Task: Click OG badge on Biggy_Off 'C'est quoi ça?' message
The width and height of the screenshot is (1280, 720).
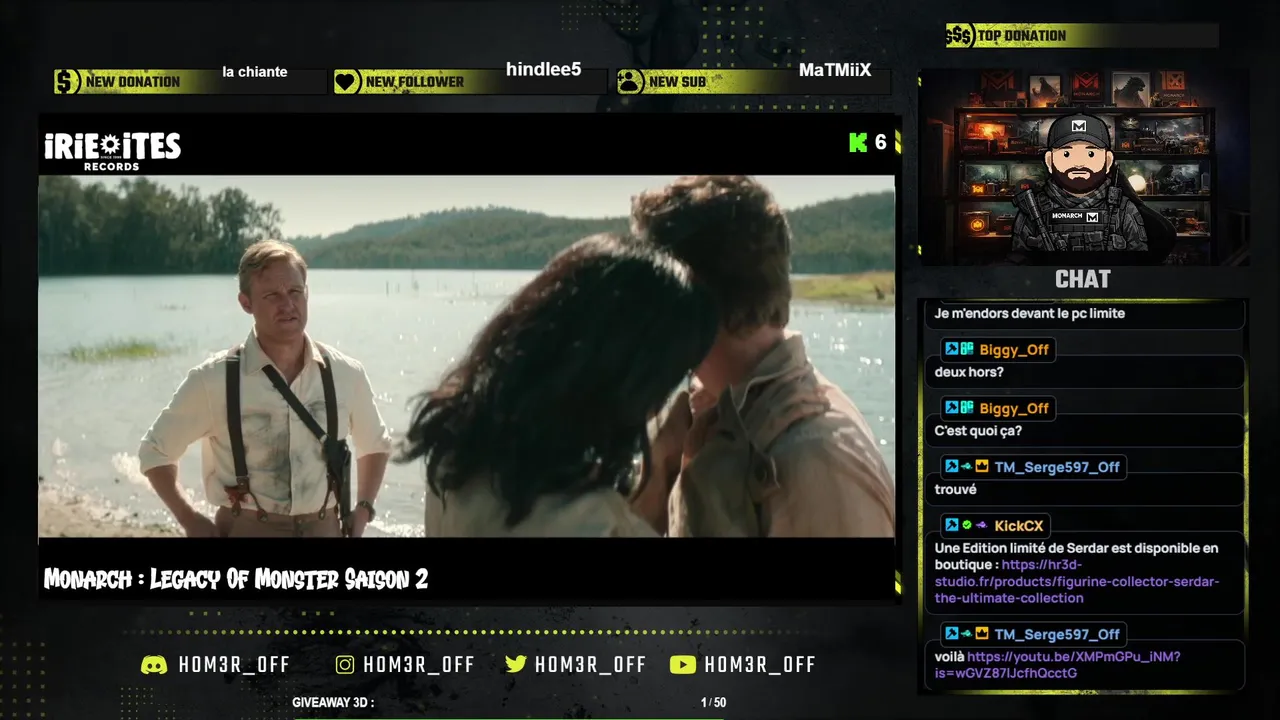Action: click(x=967, y=408)
